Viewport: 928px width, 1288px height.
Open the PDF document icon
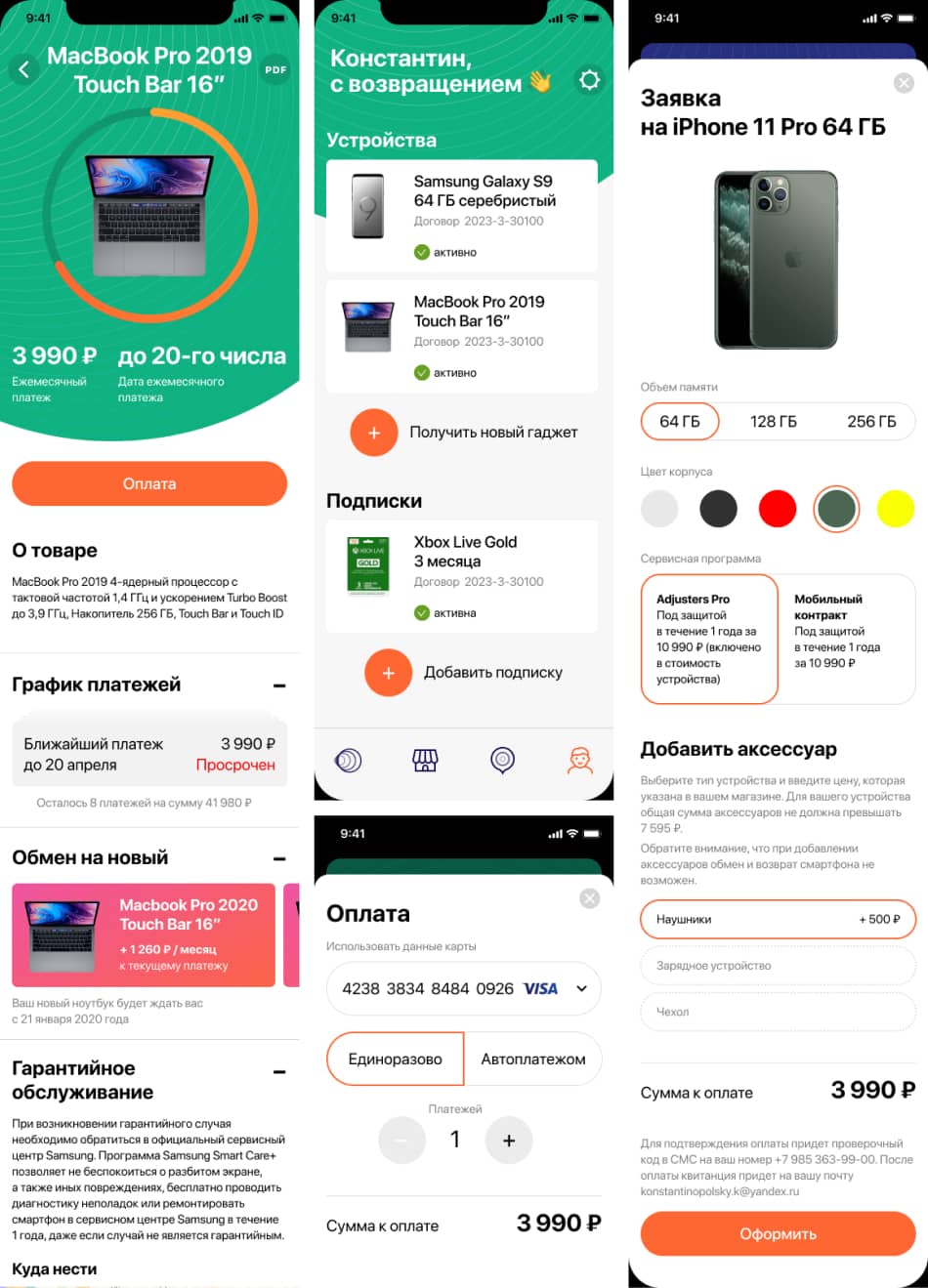(x=275, y=69)
